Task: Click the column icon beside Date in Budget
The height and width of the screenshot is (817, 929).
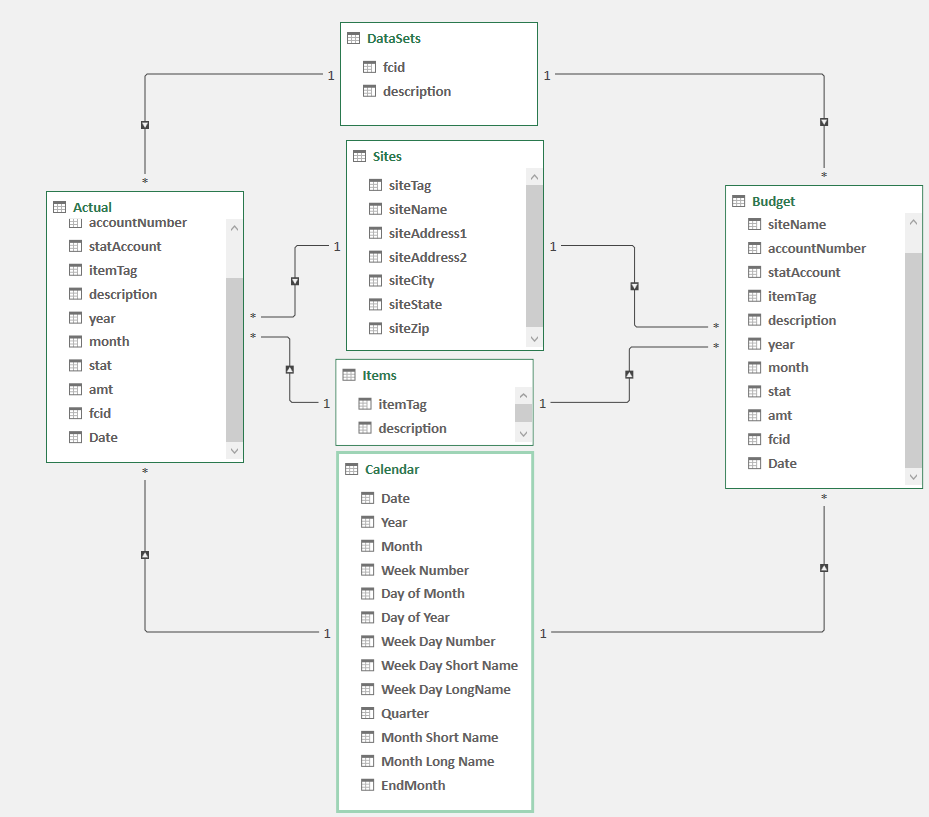Action: tap(754, 463)
